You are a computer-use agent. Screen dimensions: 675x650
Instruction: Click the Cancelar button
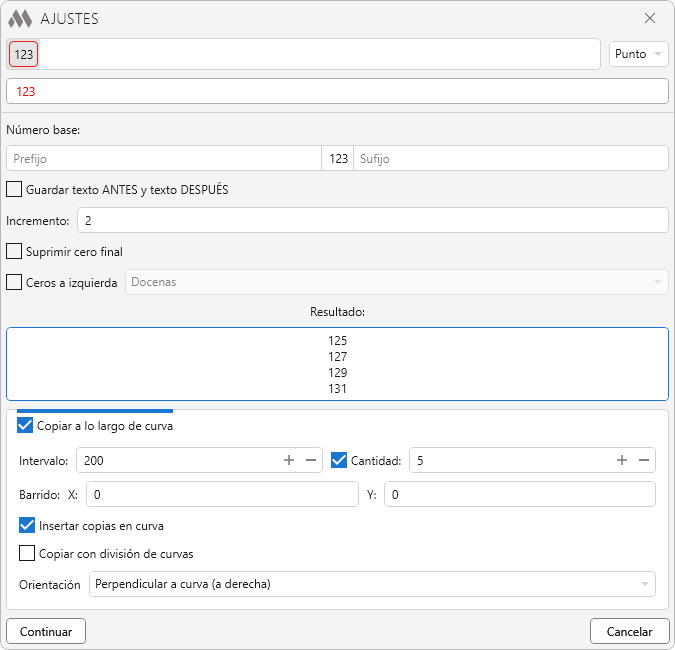pos(629,631)
